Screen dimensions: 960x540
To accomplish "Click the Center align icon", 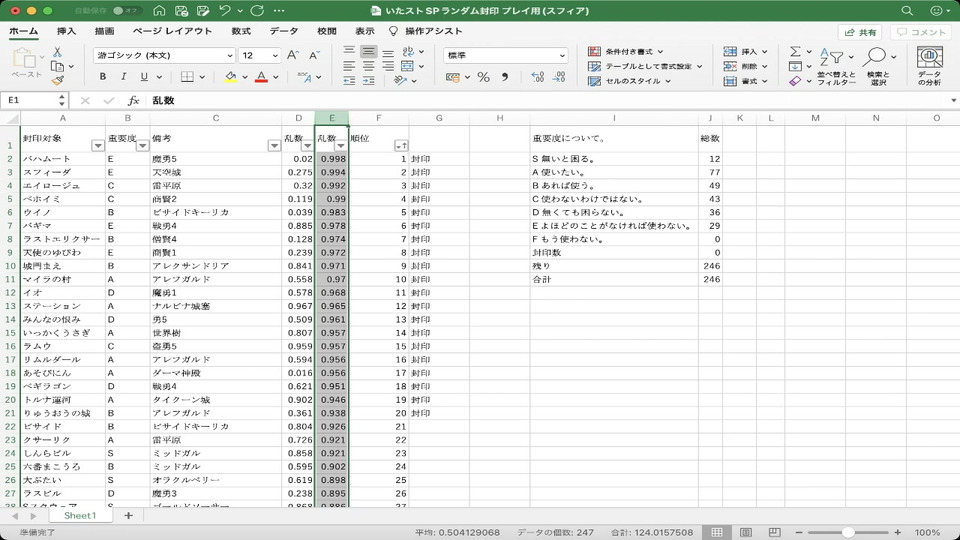I will (x=369, y=66).
